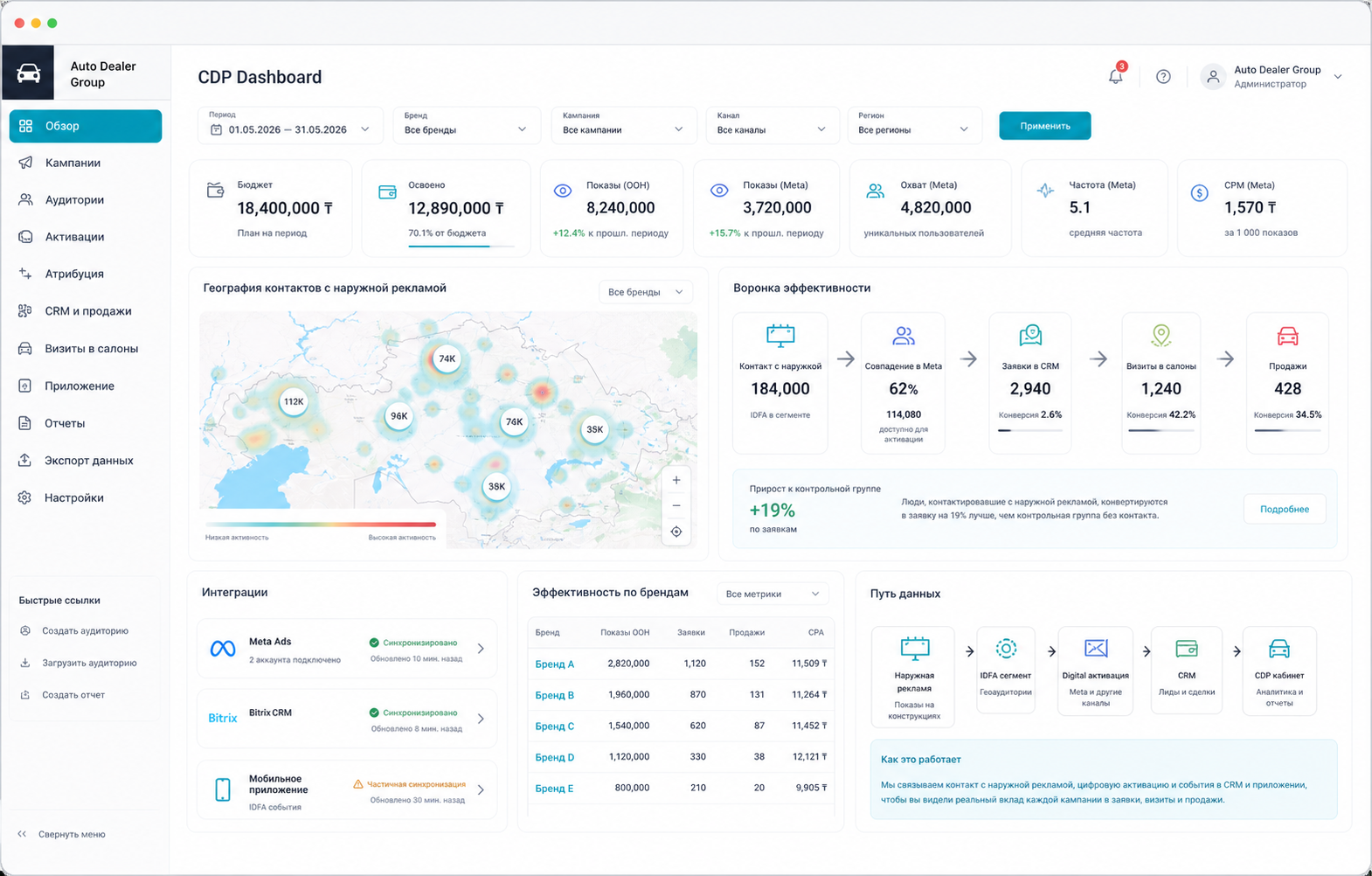
Task: Click the Auto Dealer Group car logo
Action: pos(28,73)
